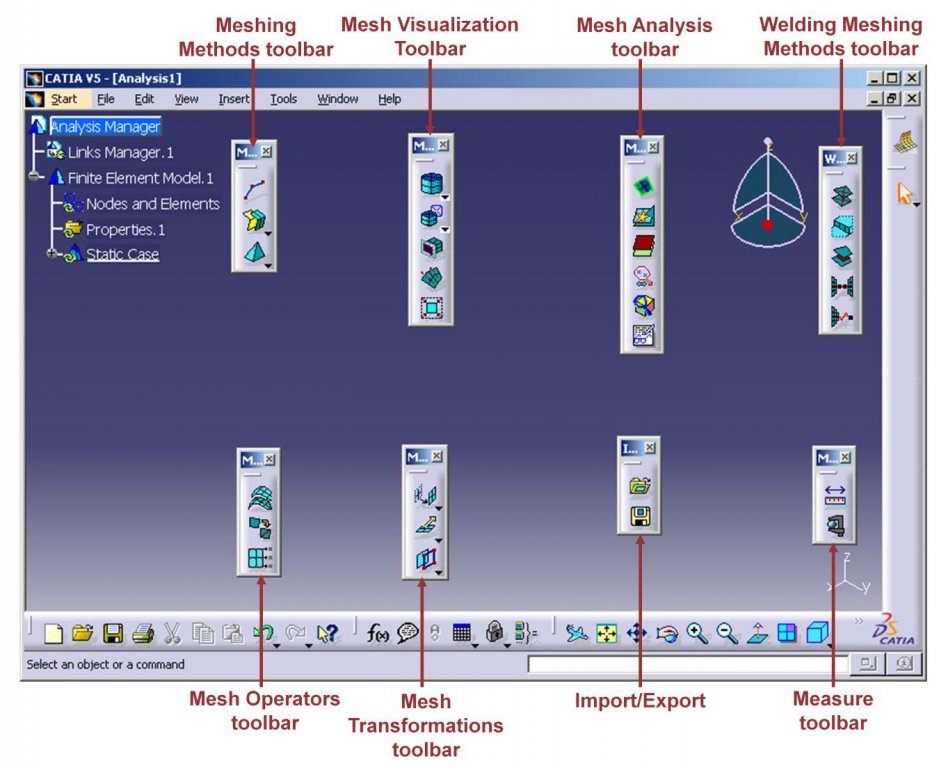948x768 pixels.
Task: Open the View menu
Action: [x=186, y=99]
